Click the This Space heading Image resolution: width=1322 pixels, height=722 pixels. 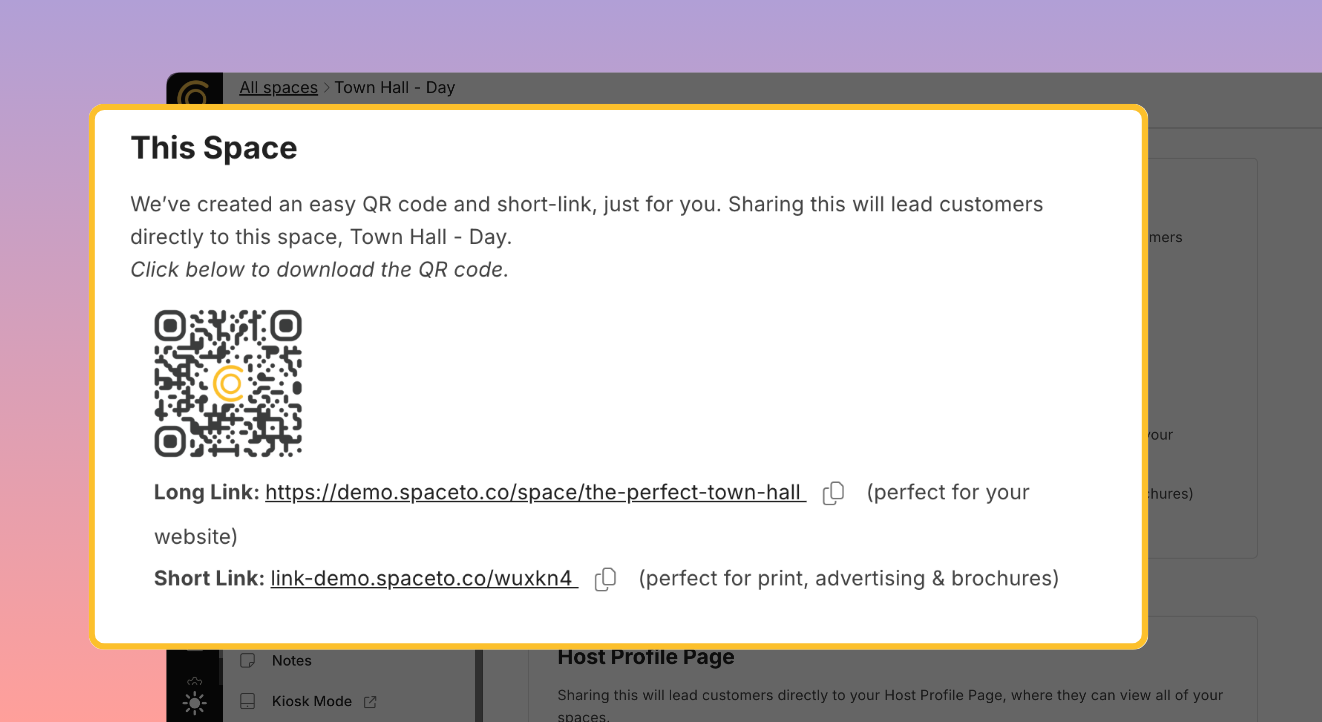[x=214, y=148]
